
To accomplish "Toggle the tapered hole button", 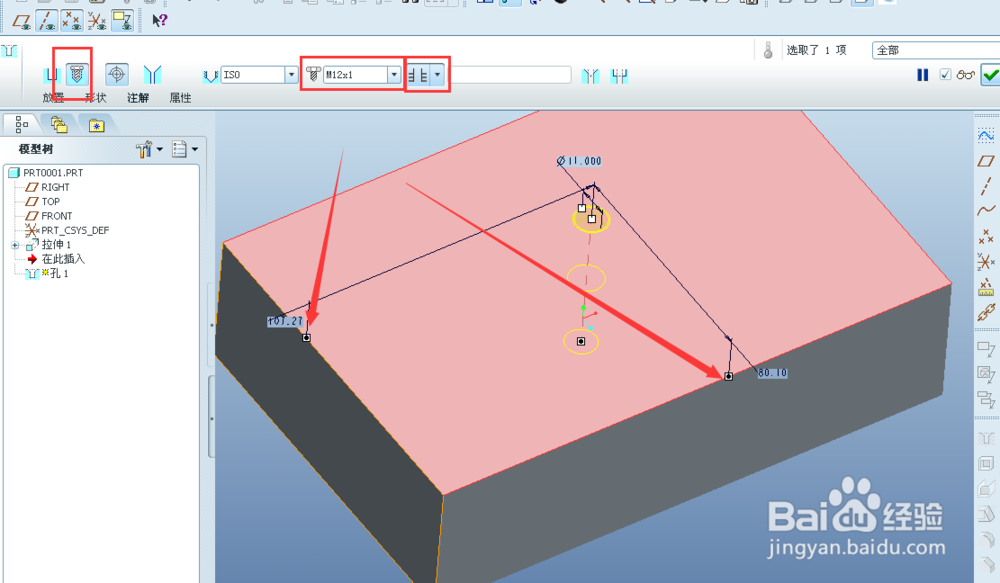I will pyautogui.click(x=152, y=75).
